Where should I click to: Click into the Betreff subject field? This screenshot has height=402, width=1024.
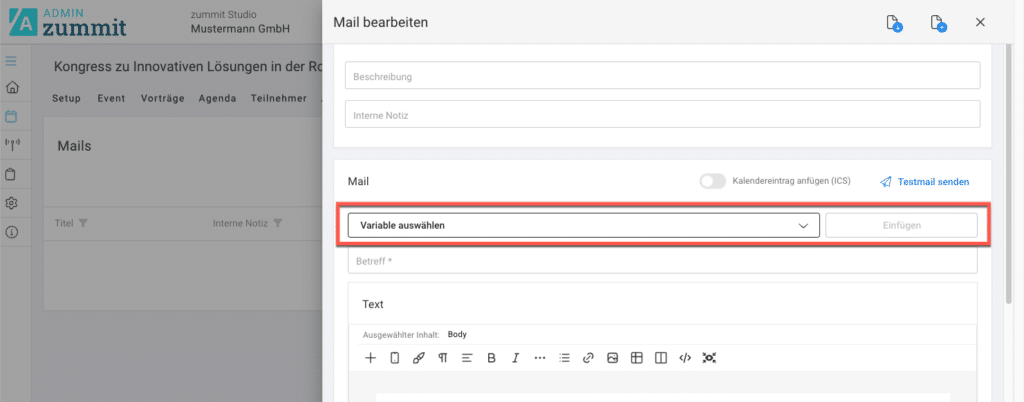pos(661,260)
